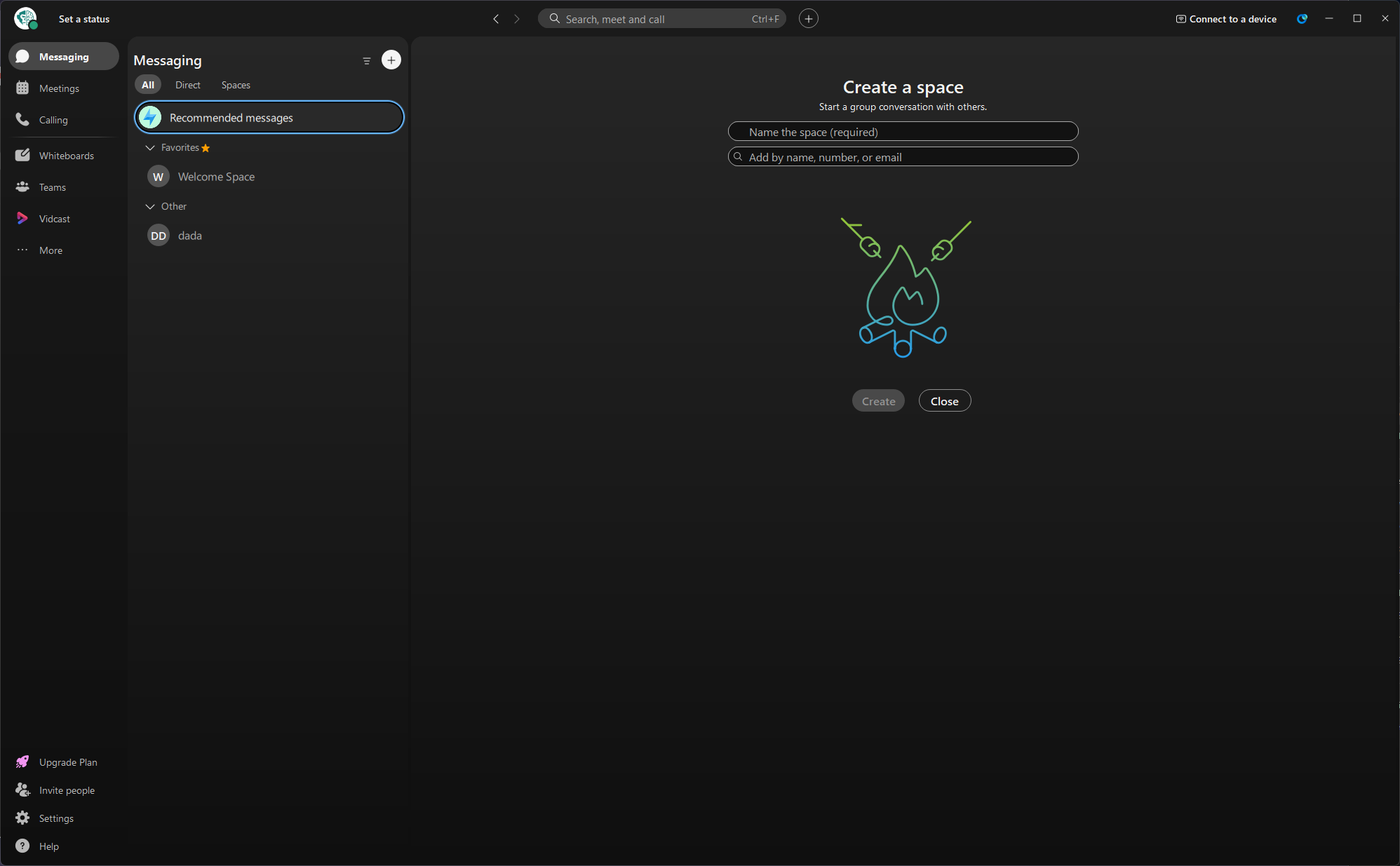Viewport: 1400px width, 866px height.
Task: Click the Name the space input field
Action: click(x=903, y=131)
